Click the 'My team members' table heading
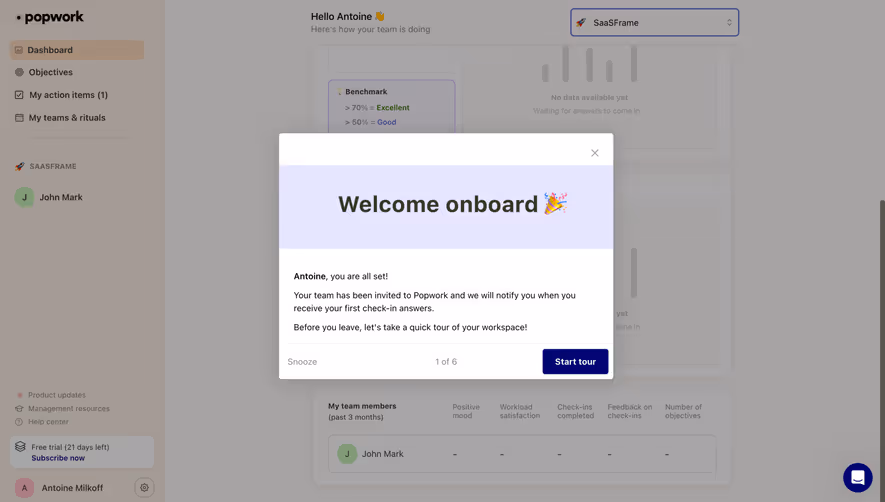This screenshot has height=502, width=885. coord(362,406)
